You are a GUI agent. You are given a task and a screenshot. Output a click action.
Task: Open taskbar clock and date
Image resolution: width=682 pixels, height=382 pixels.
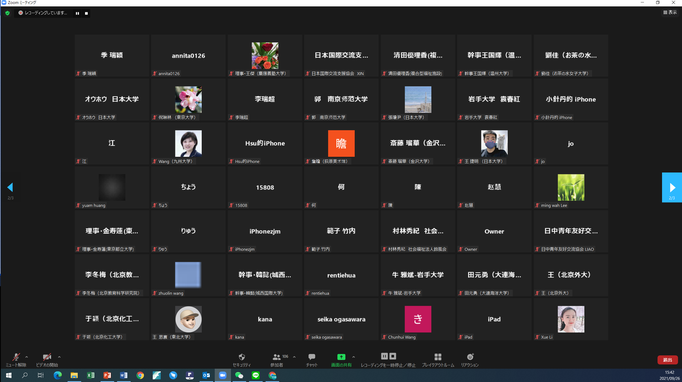coord(669,375)
